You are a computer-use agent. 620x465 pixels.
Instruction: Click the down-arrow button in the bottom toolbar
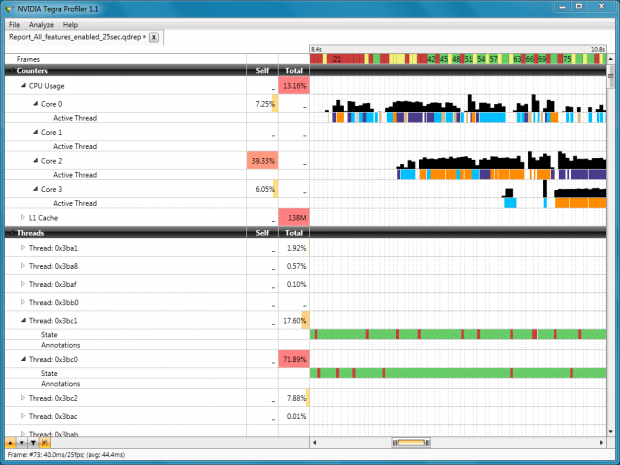22,443
